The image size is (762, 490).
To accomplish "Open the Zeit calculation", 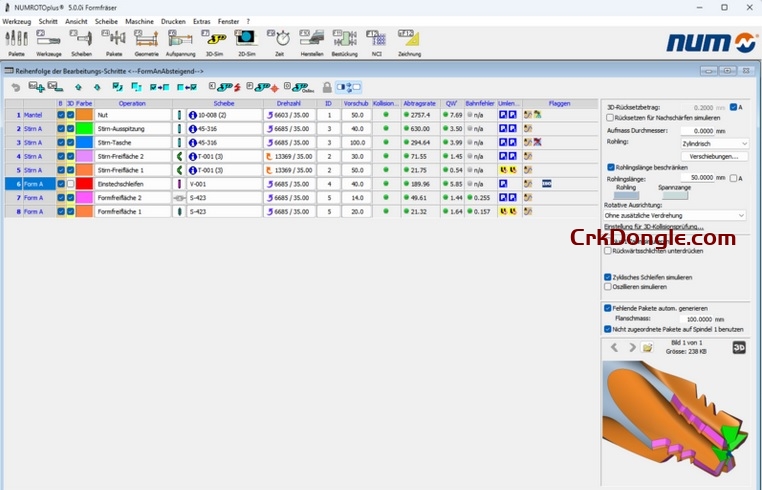I will [x=279, y=43].
